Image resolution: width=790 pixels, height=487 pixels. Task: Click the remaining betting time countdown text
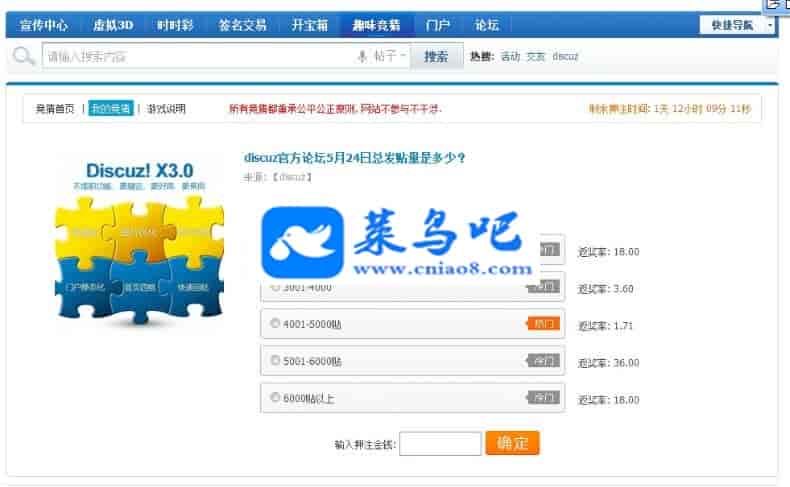click(670, 108)
